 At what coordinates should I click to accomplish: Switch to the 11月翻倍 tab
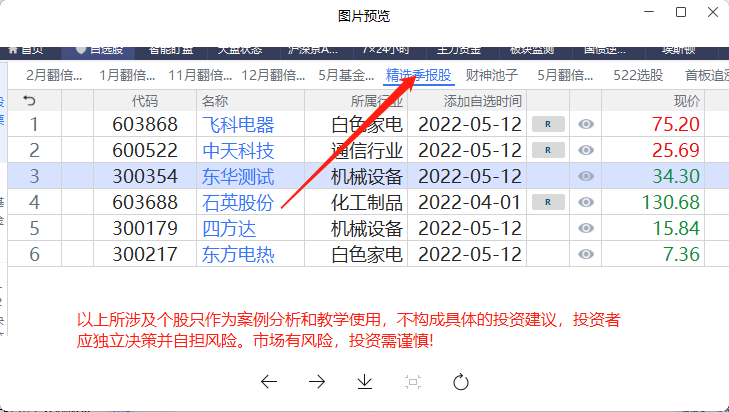click(200, 75)
